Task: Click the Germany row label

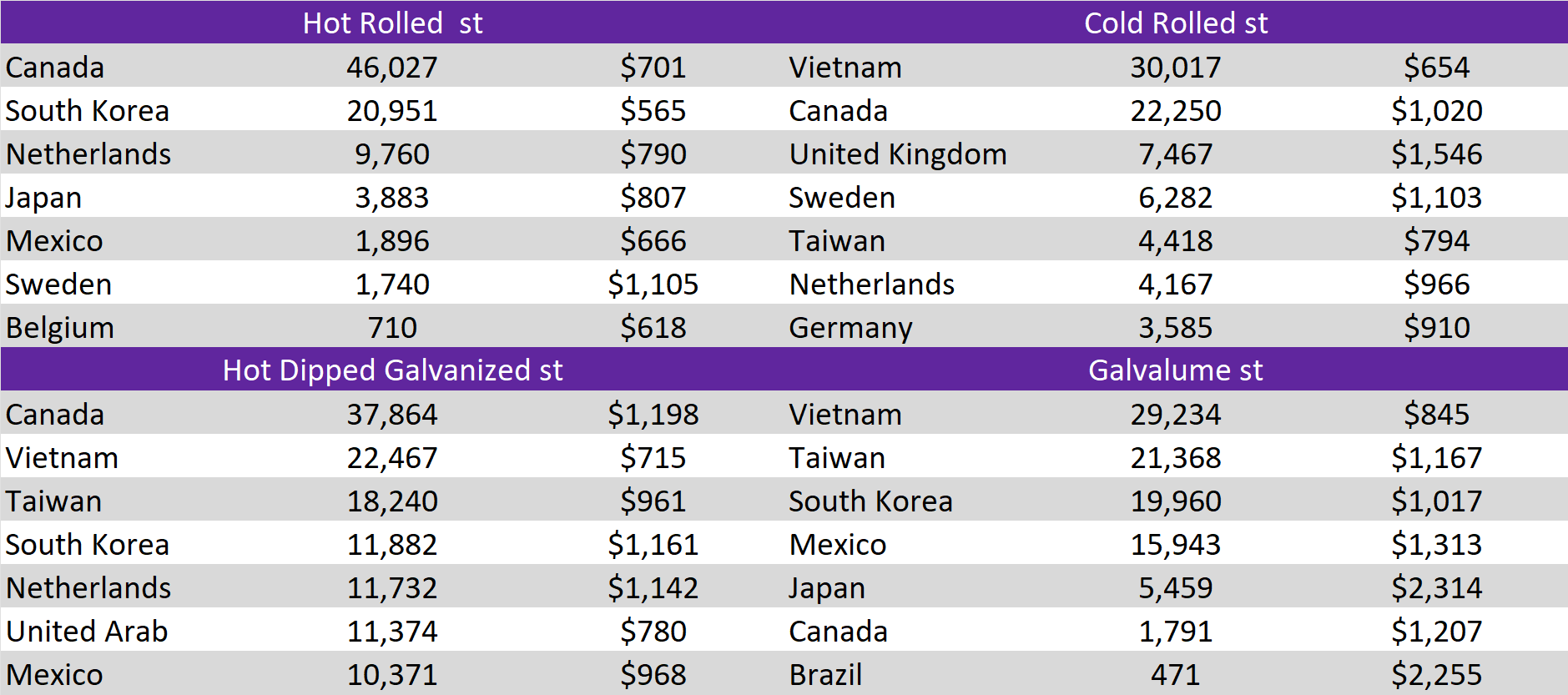Action: coord(850,328)
